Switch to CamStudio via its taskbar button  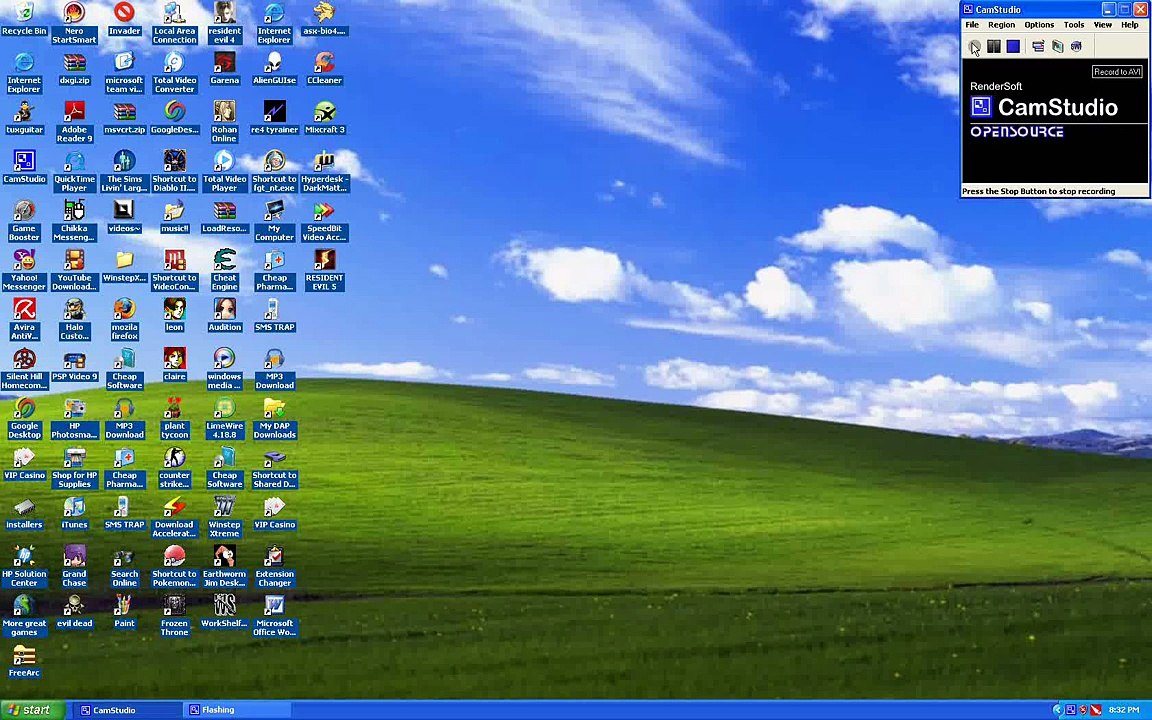tap(126, 710)
